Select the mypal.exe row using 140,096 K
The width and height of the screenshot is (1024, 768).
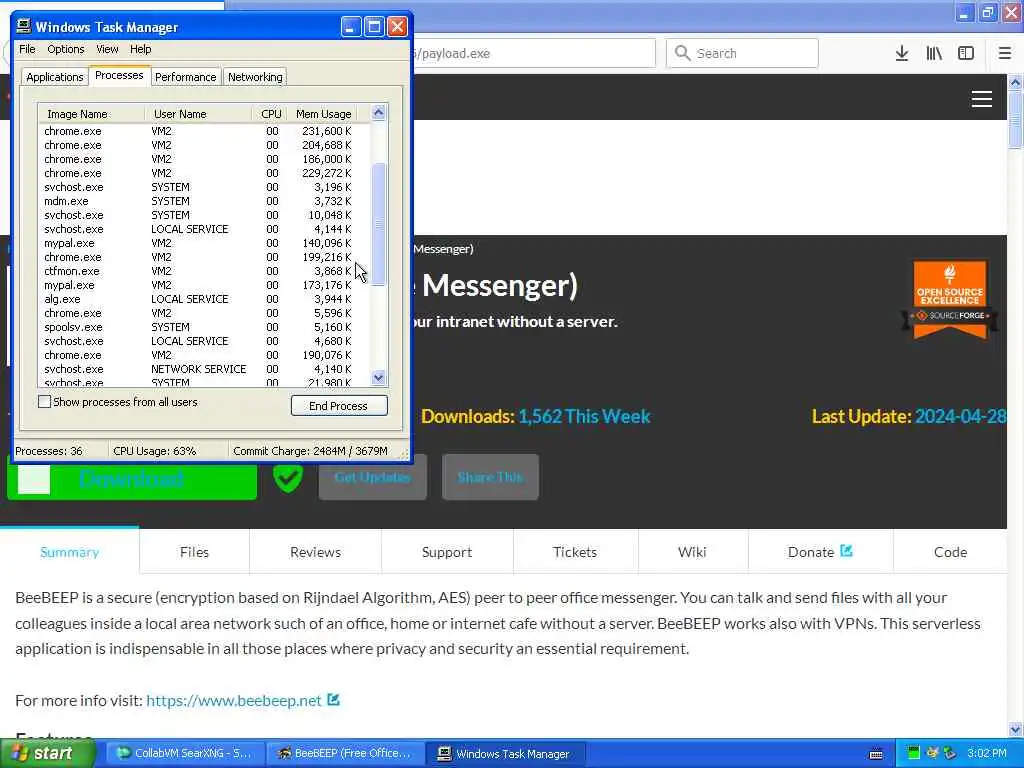click(x=204, y=243)
